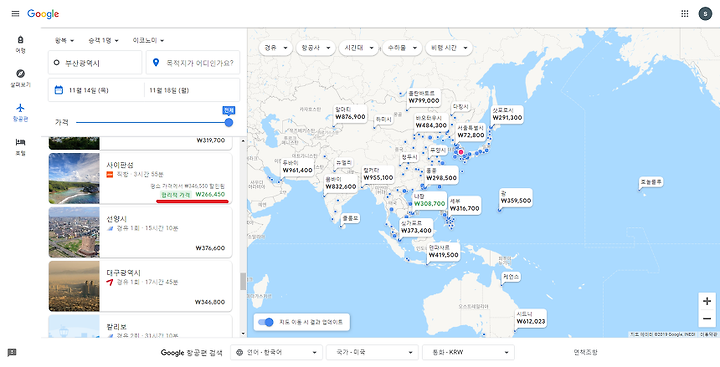Click the results list scrollbar thumb
The image size is (720, 367).
click(x=242, y=281)
